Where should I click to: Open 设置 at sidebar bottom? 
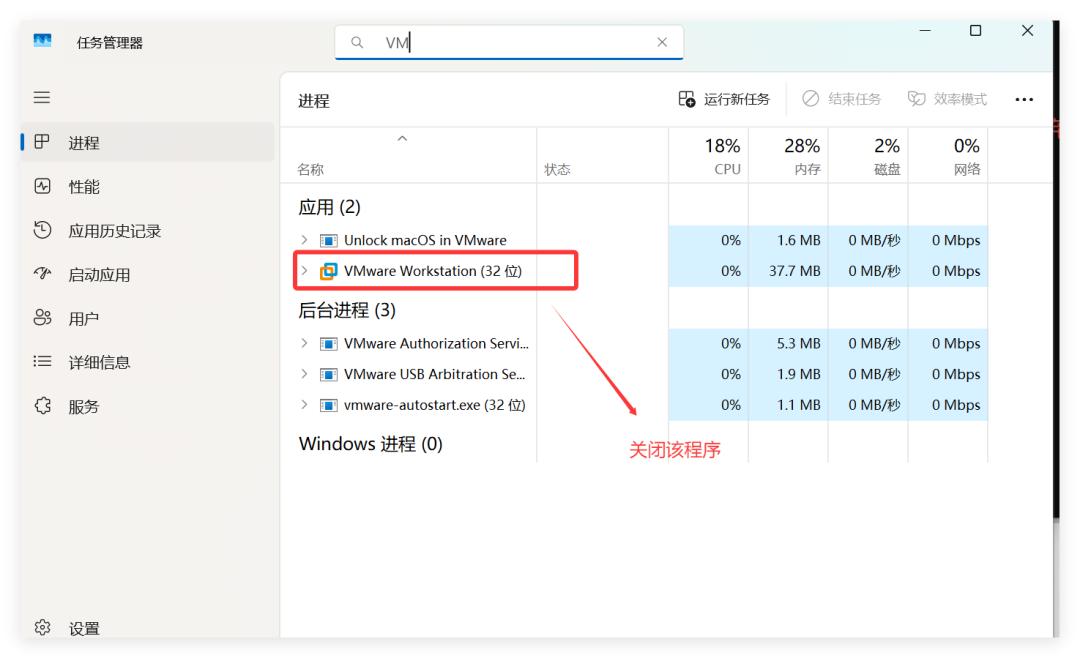coord(147,628)
